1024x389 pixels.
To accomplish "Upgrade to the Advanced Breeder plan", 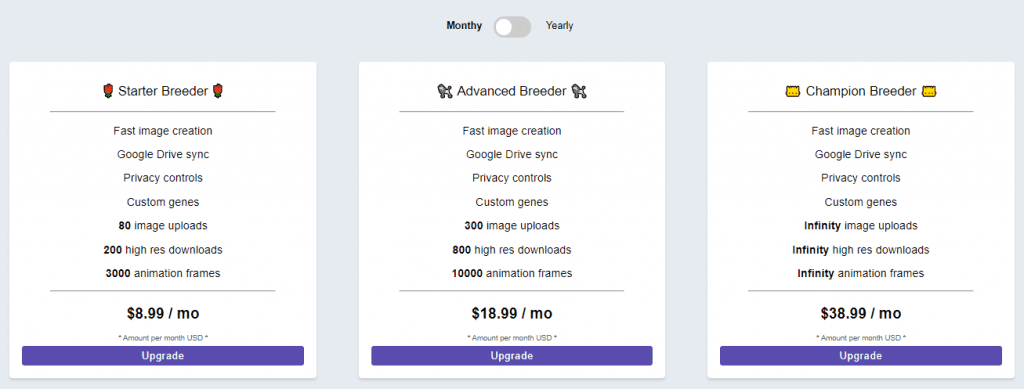I will click(512, 356).
